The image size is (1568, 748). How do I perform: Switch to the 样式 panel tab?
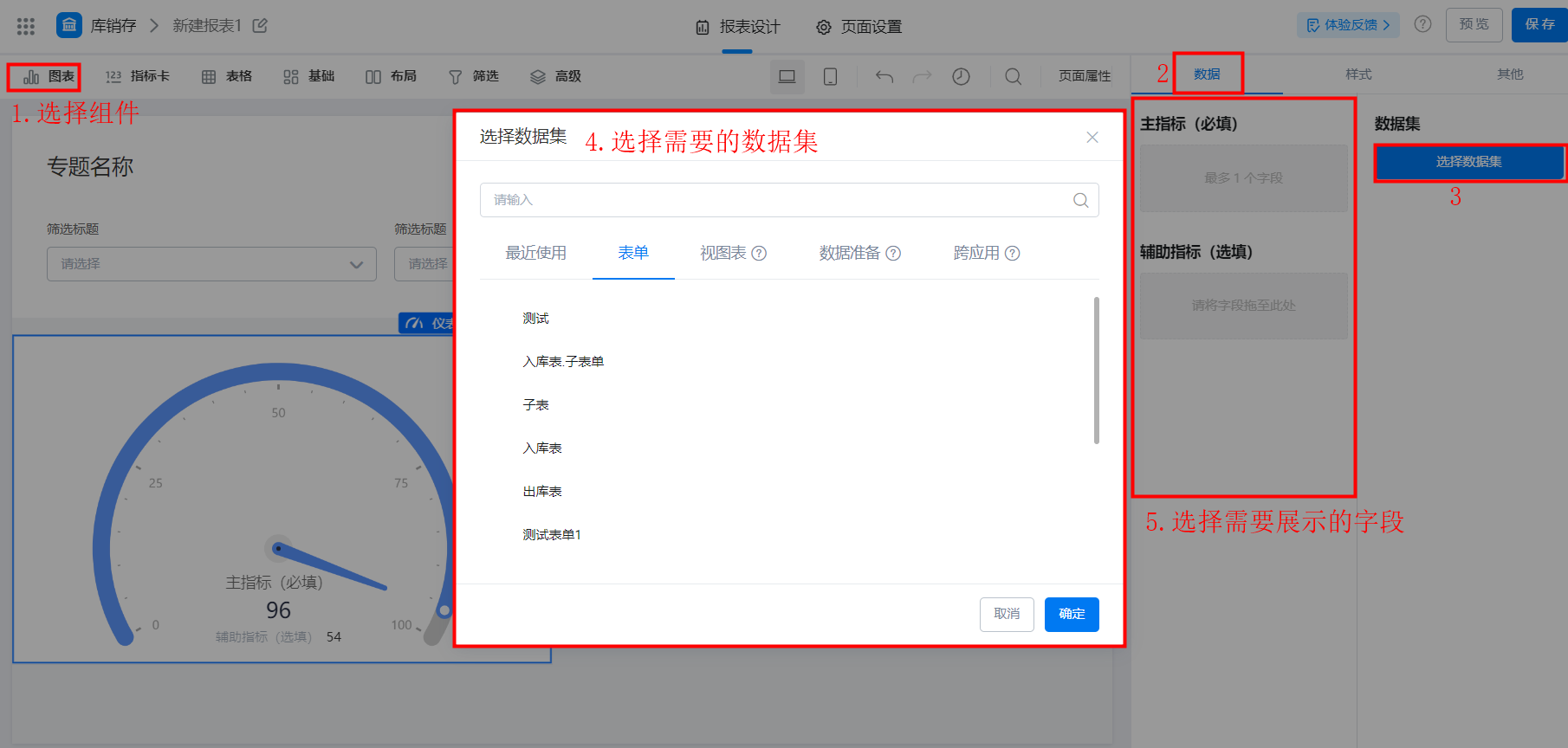click(1358, 74)
